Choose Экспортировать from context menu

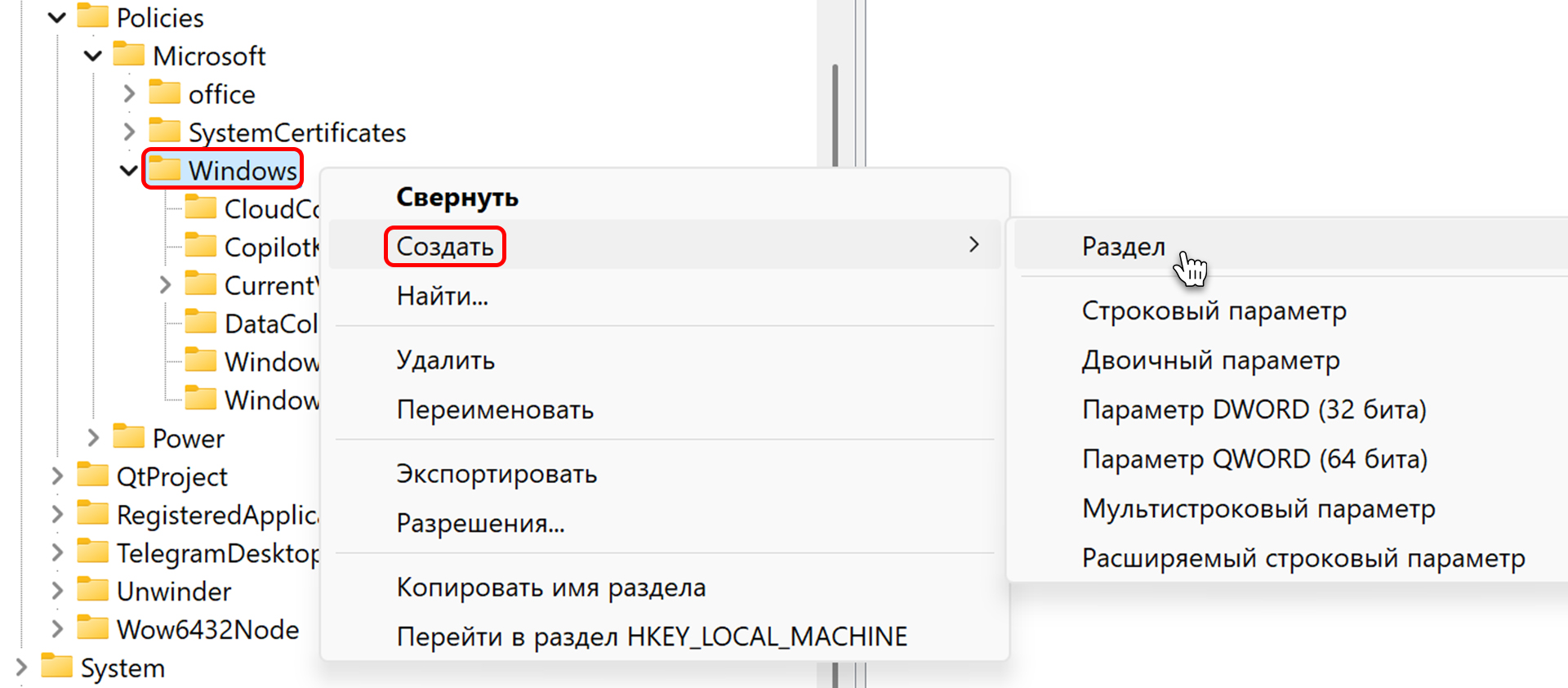tap(497, 474)
